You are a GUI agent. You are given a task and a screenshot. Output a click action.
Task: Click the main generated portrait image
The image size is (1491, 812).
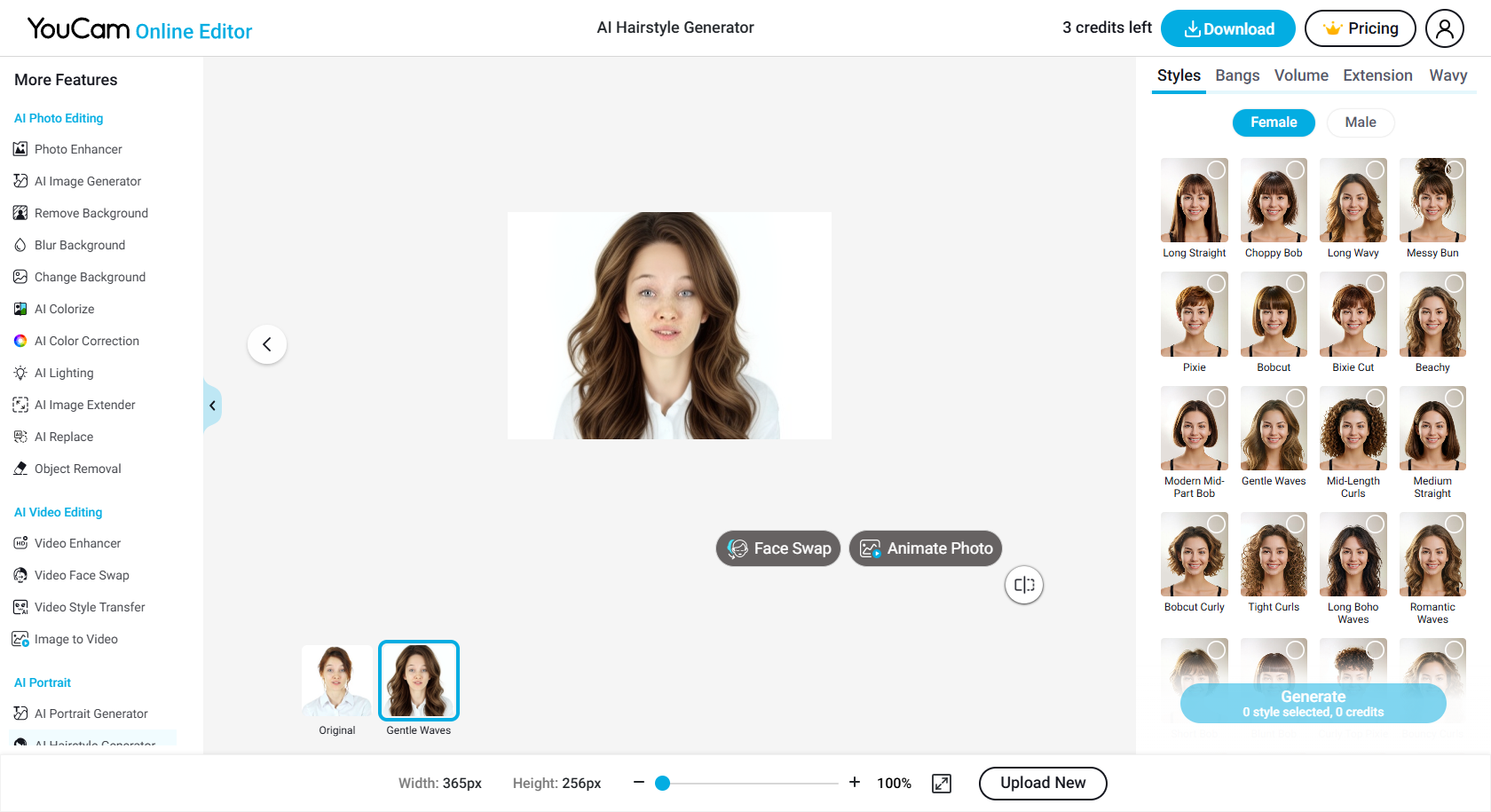669,326
